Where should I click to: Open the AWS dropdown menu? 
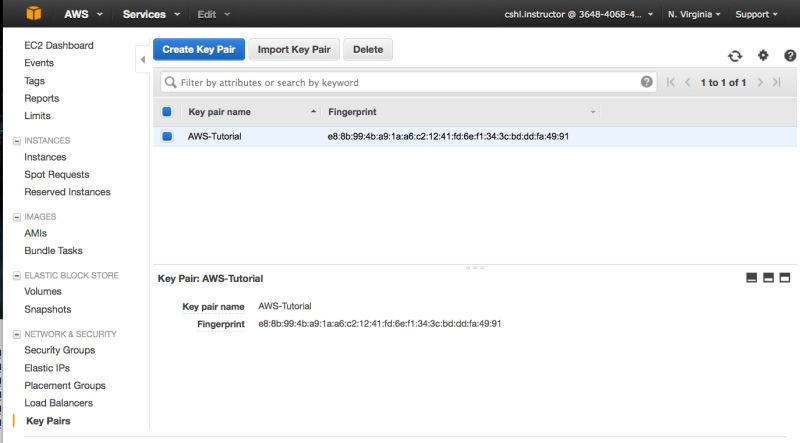pyautogui.click(x=83, y=14)
